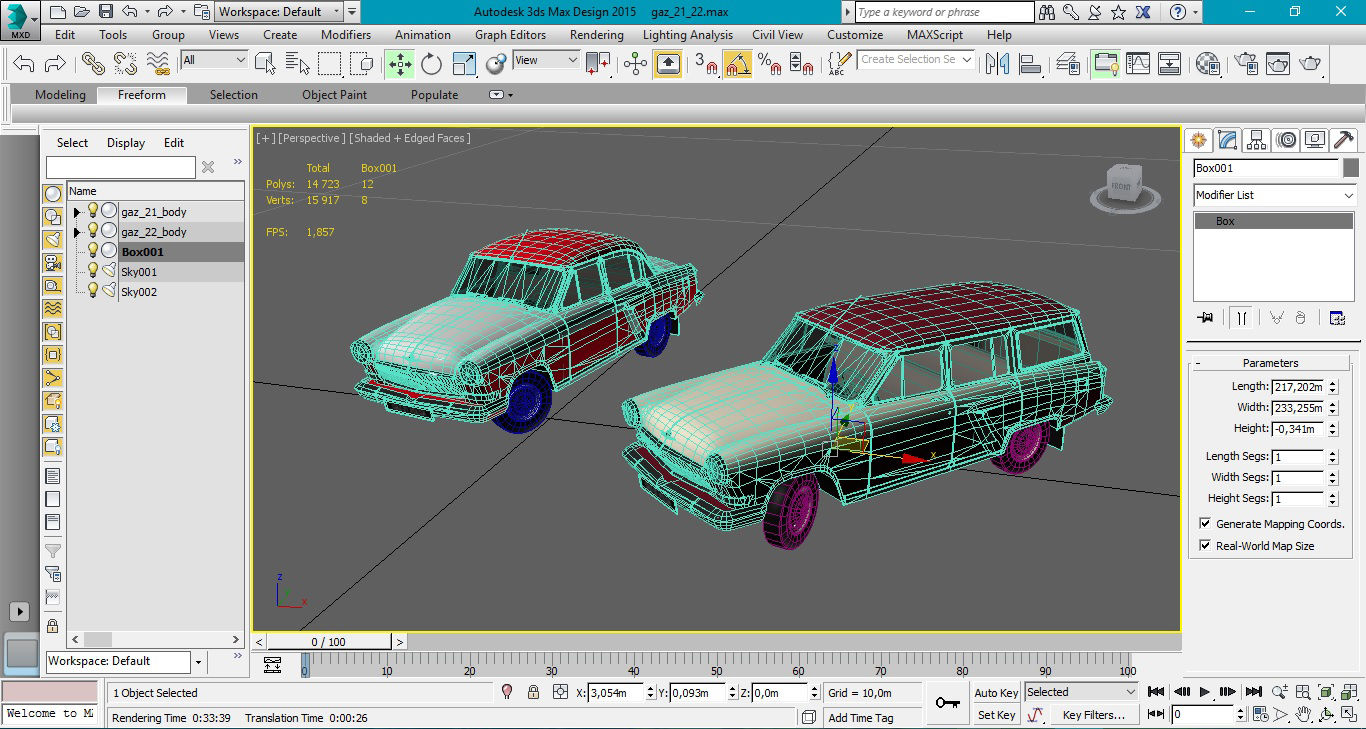Open the Create Selection Set dropdown
Viewport: 1366px width, 729px height.
[x=916, y=60]
